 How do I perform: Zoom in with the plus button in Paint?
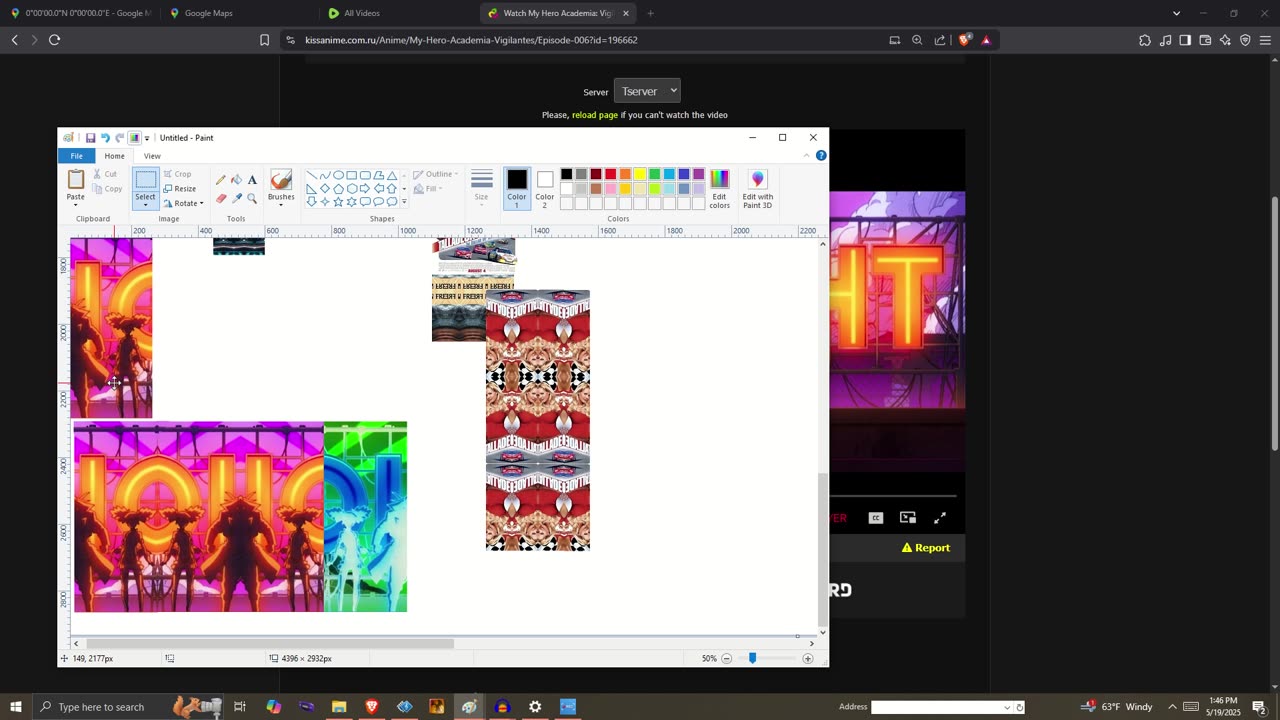808,659
